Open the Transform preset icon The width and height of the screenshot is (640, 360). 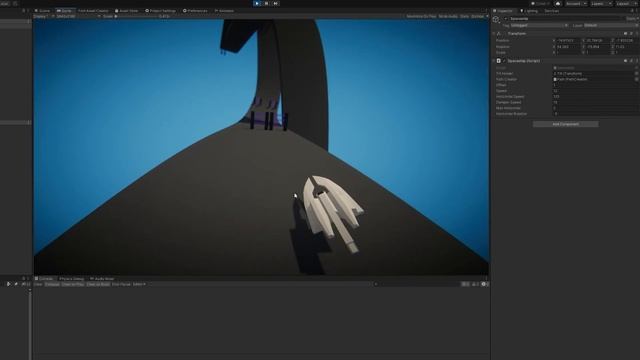(x=631, y=33)
